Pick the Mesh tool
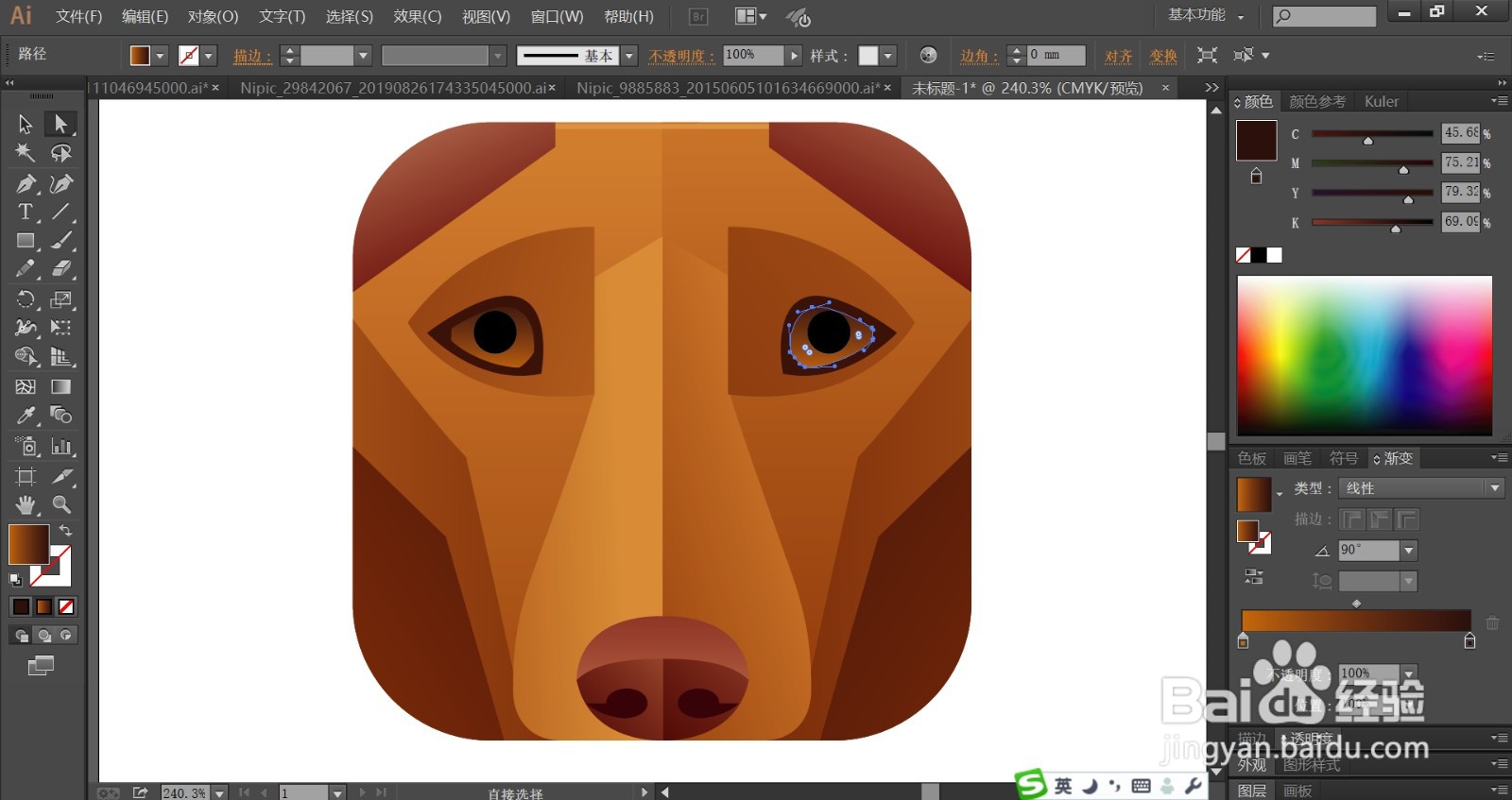 26,386
